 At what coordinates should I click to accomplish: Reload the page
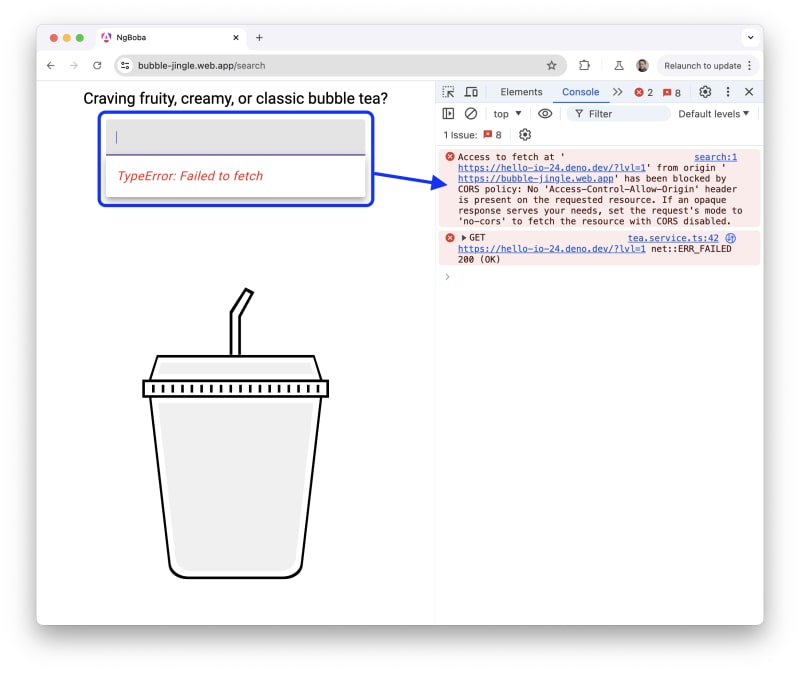pos(97,65)
